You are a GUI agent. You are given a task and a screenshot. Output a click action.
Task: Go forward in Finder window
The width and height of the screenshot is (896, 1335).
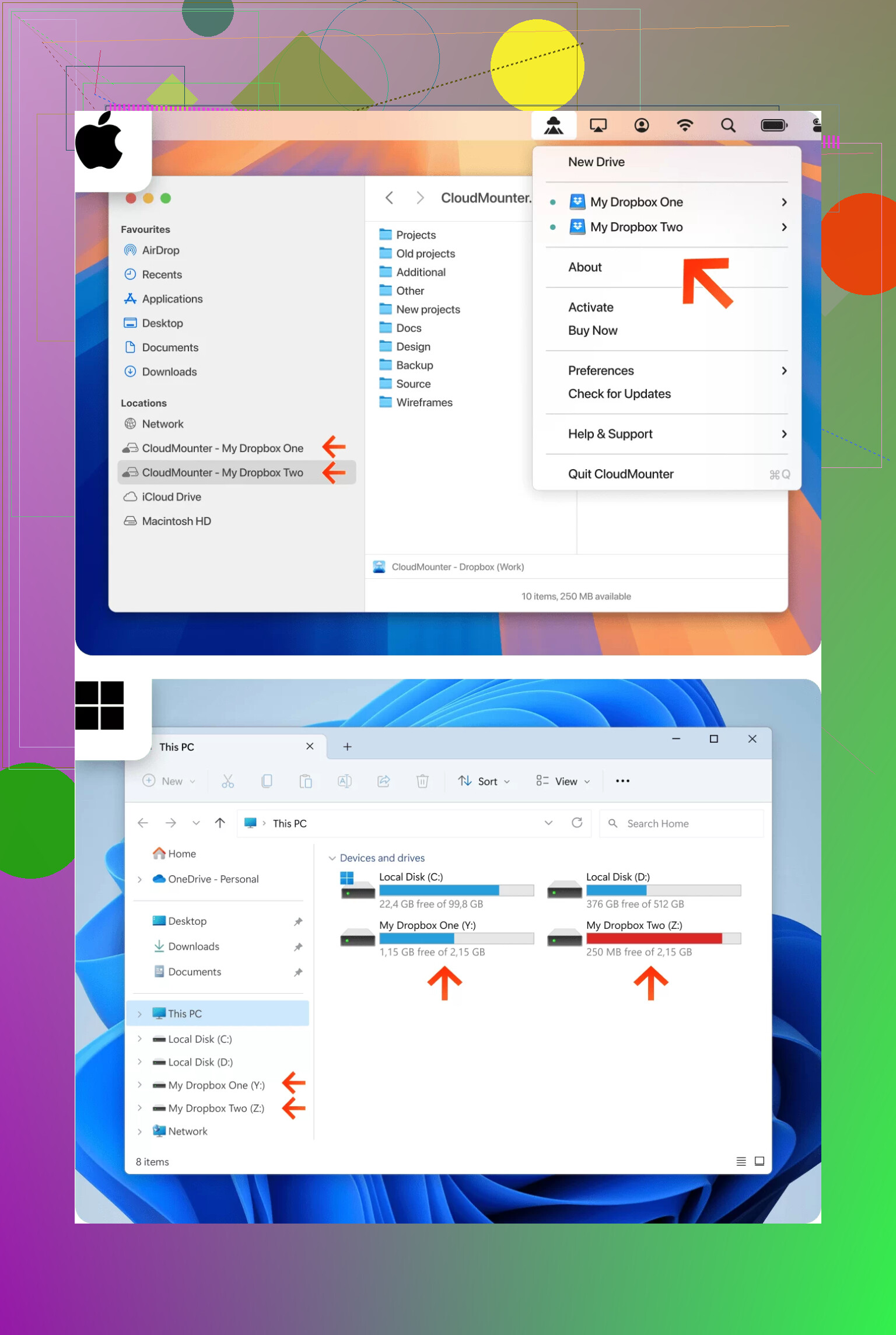420,198
